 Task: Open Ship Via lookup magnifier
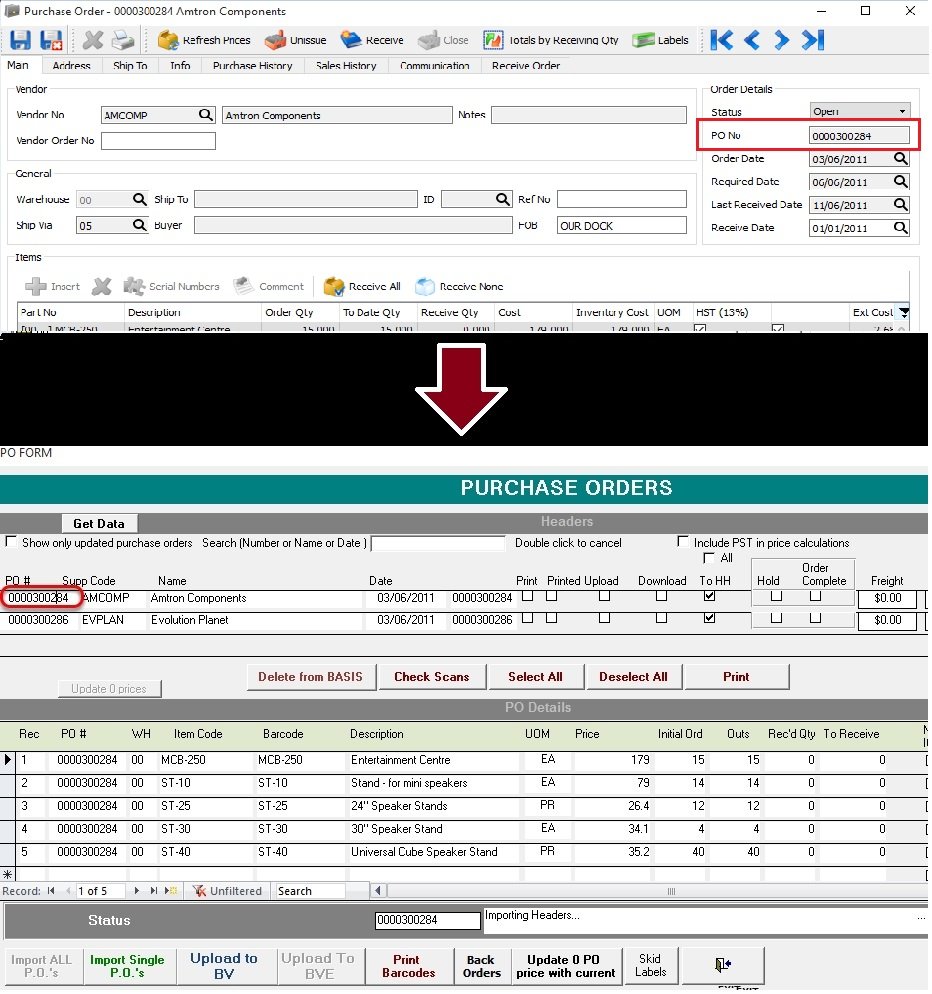[x=139, y=226]
